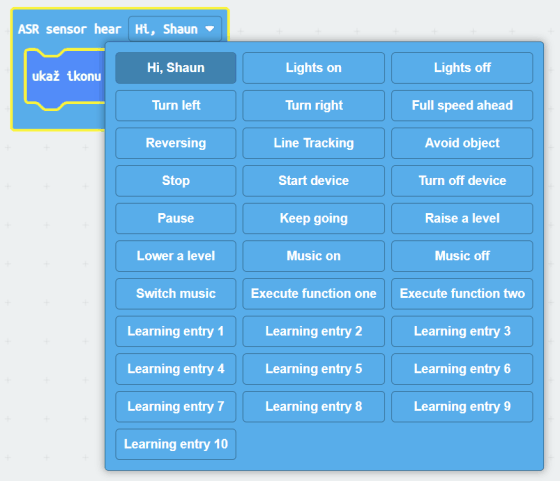560x481 pixels.
Task: Pick the 'Keep going' option
Action: tap(314, 219)
